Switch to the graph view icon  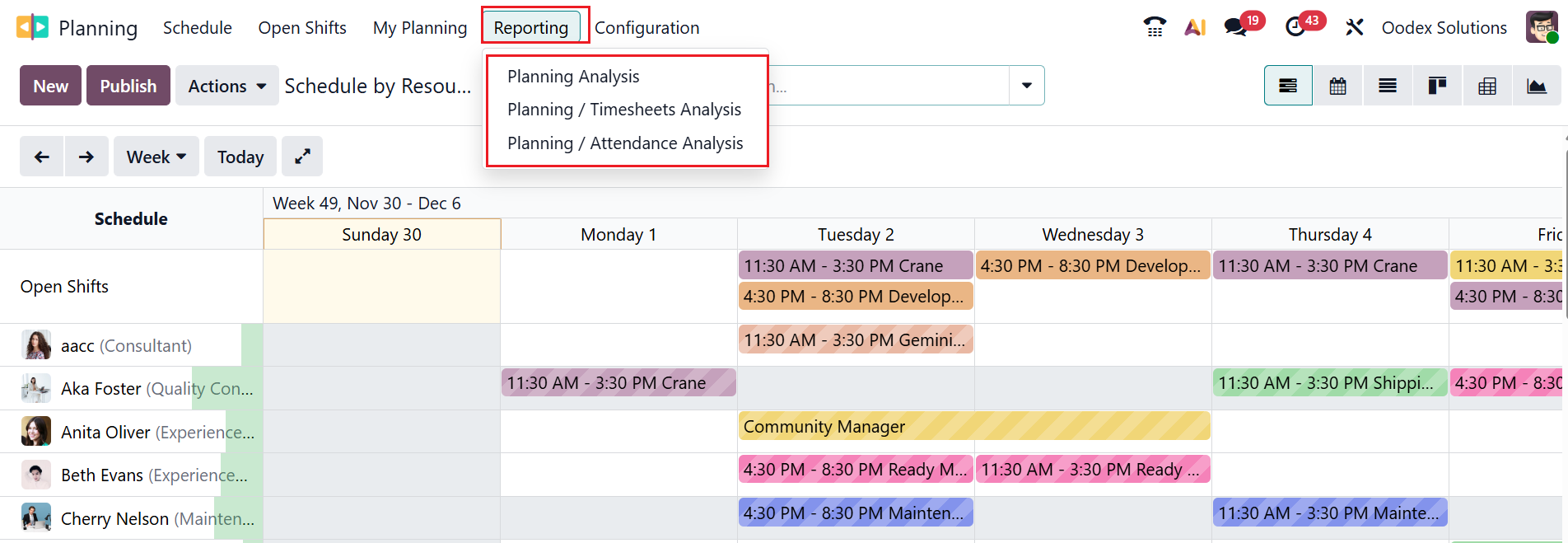click(1537, 86)
